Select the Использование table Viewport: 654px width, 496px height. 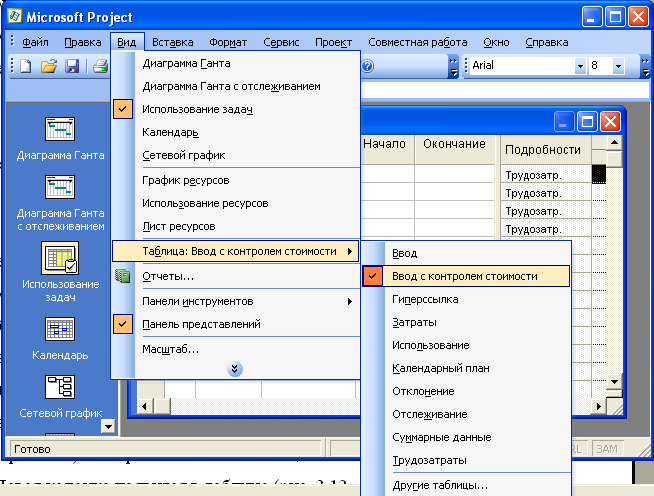466,345
